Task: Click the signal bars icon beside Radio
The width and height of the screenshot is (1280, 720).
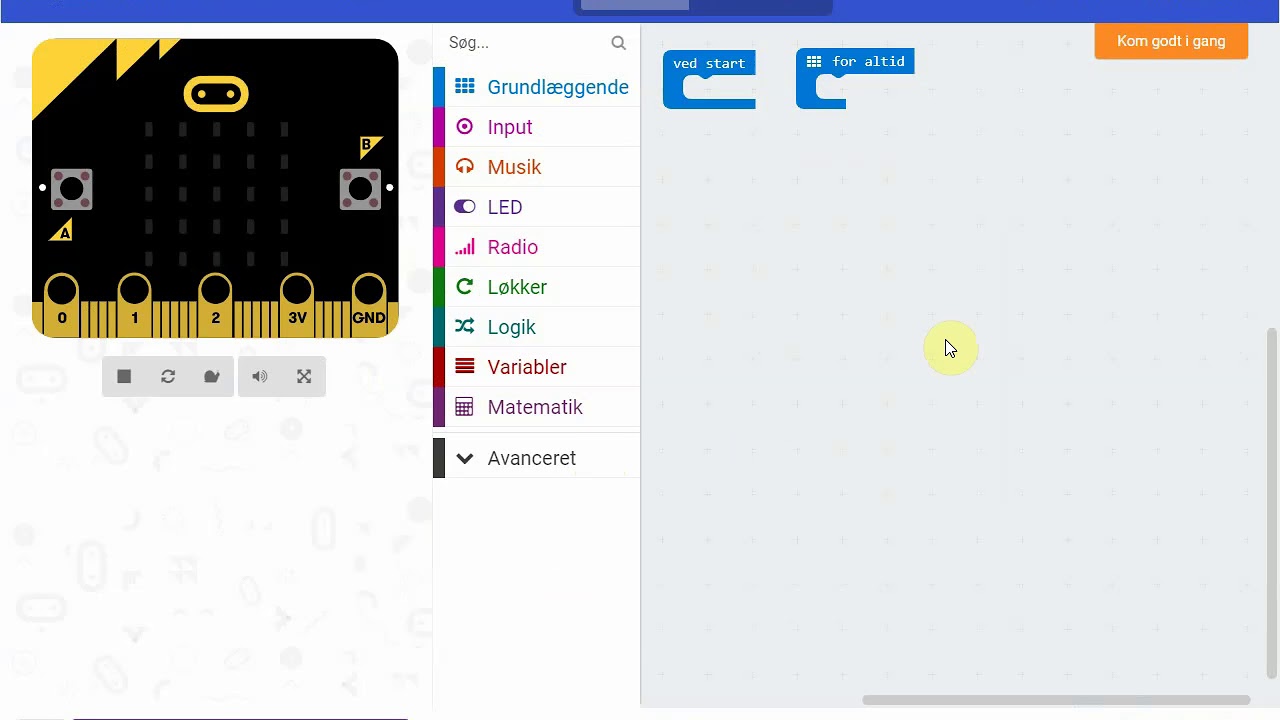Action: click(464, 246)
